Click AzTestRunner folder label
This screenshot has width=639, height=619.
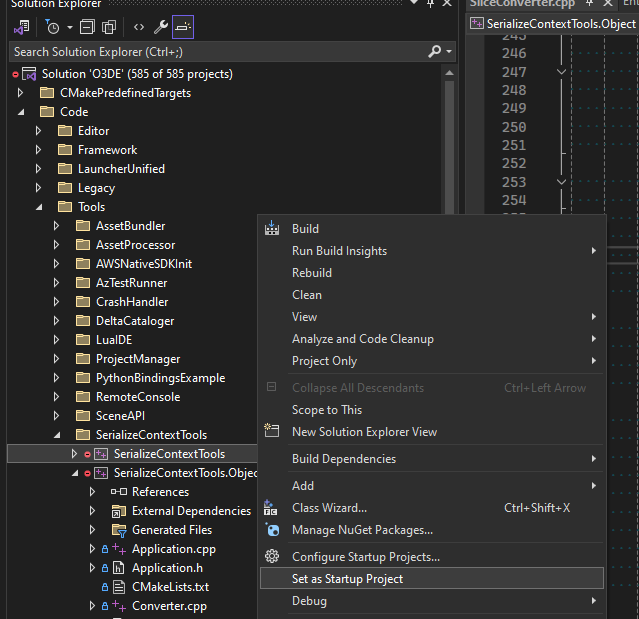point(131,283)
